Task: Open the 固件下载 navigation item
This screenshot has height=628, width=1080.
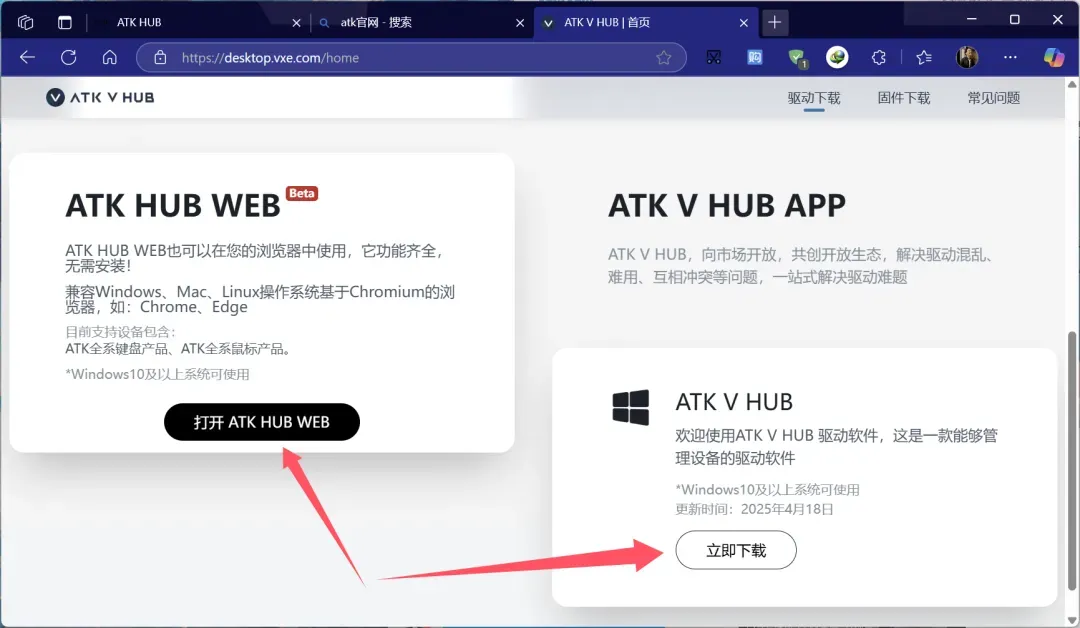Action: 904,98
